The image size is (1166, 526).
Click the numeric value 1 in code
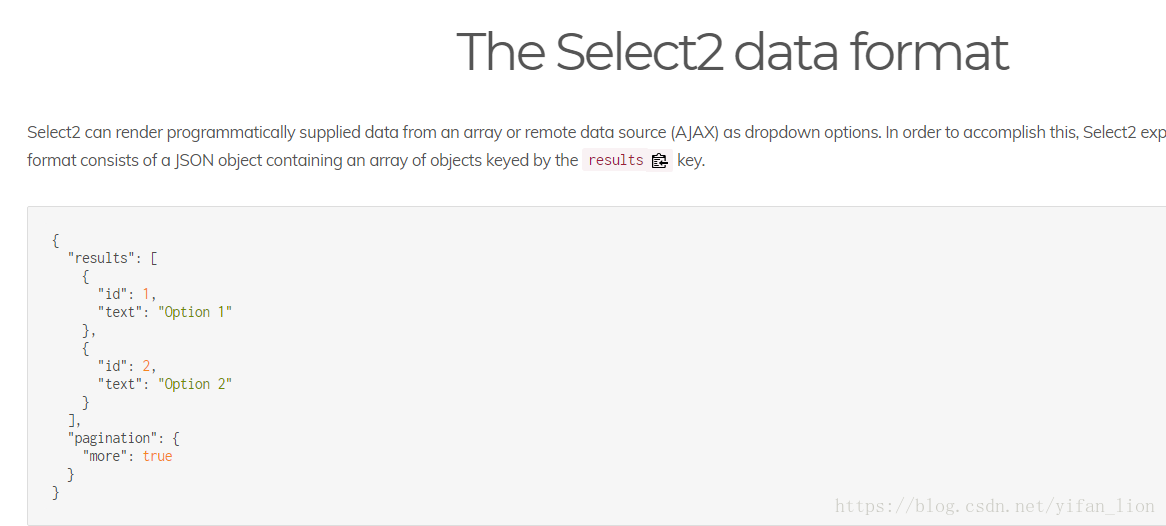pos(146,294)
